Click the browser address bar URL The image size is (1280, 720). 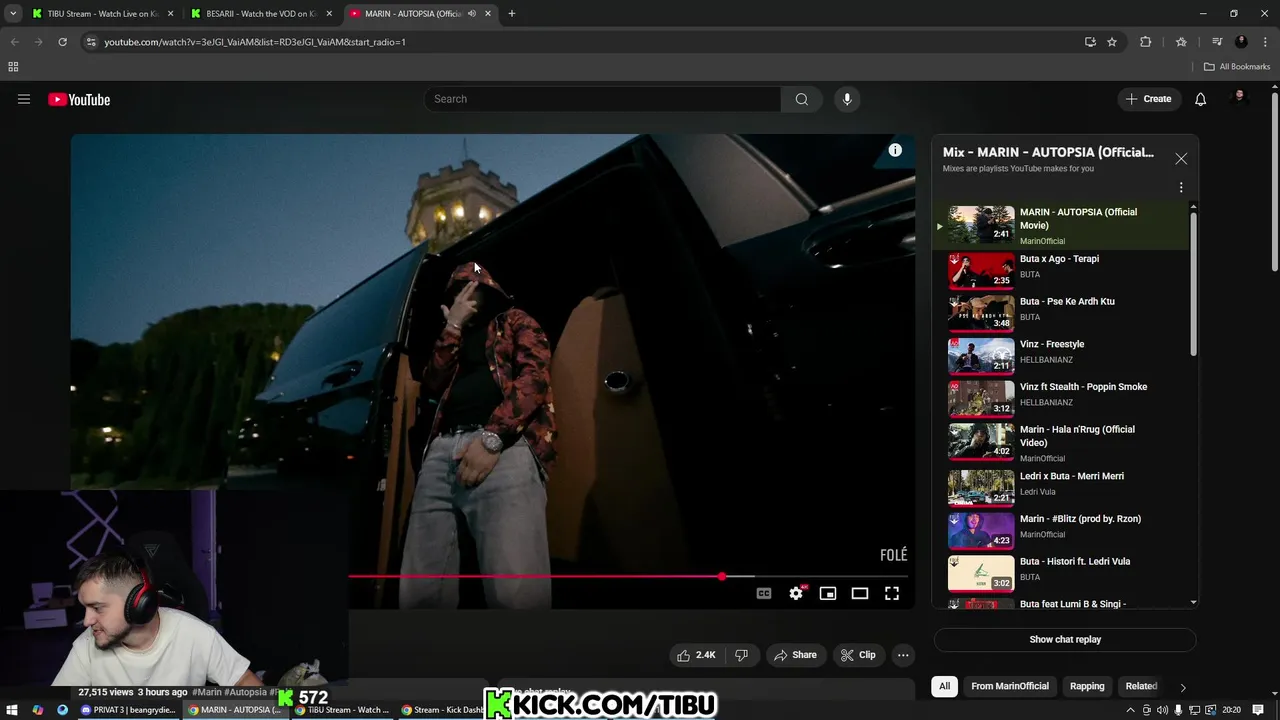click(x=255, y=42)
